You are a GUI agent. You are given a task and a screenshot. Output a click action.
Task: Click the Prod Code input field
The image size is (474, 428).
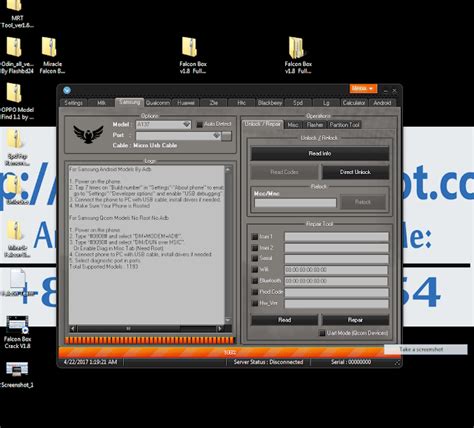(336, 292)
